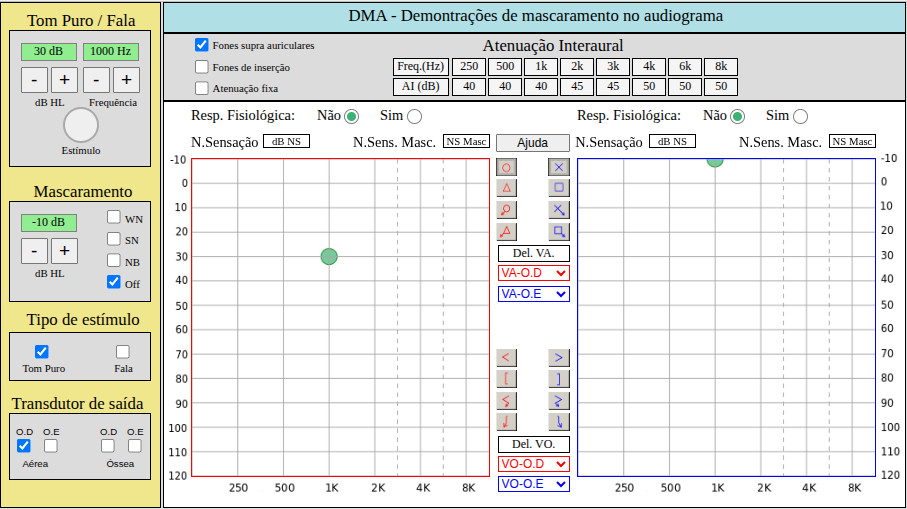Open the blue VA-O.E dropdown
Viewport: 907px width, 509px height.
533,294
